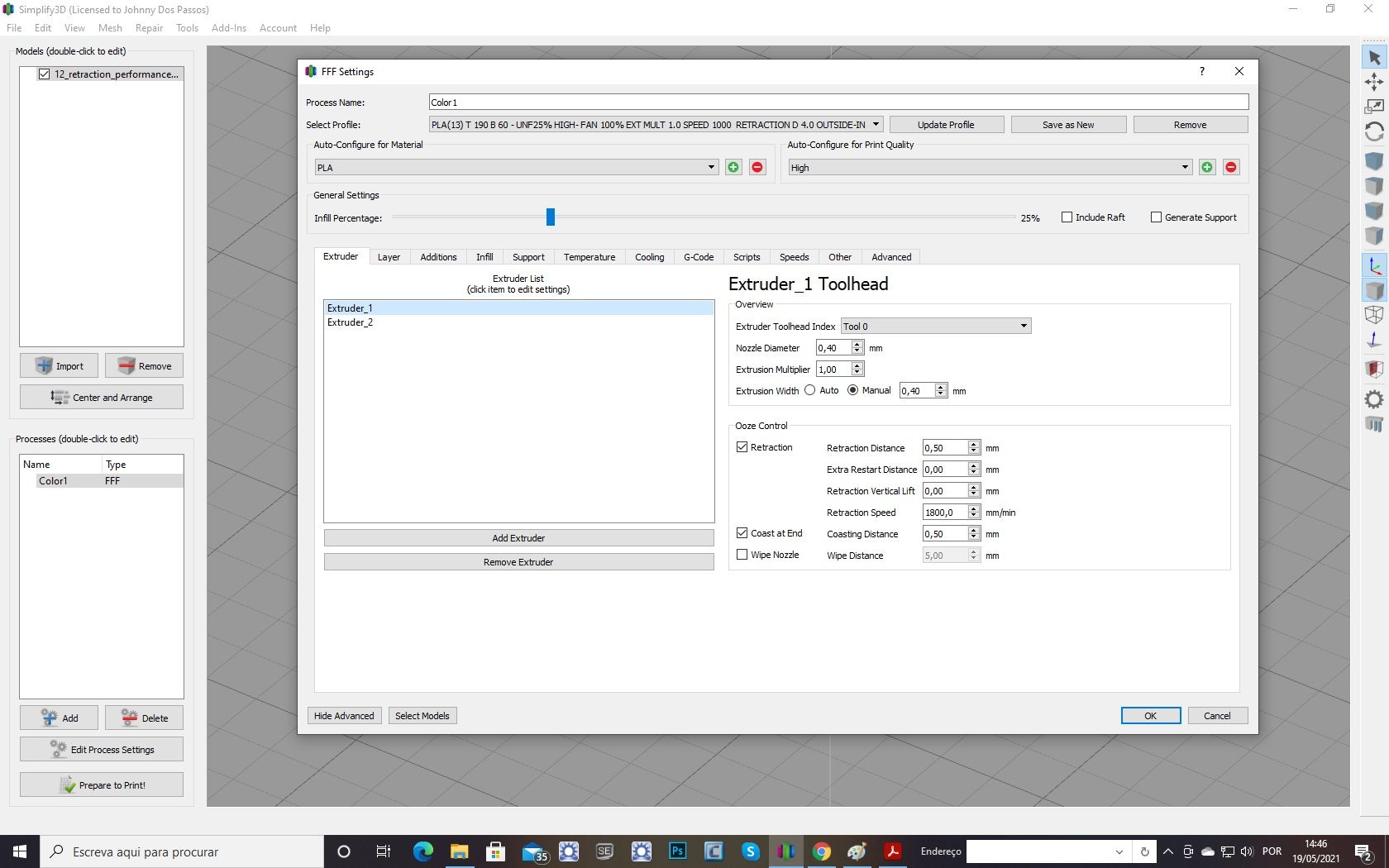Click the Coasting Distance spinner arrows
This screenshot has height=868, width=1389.
point(974,534)
